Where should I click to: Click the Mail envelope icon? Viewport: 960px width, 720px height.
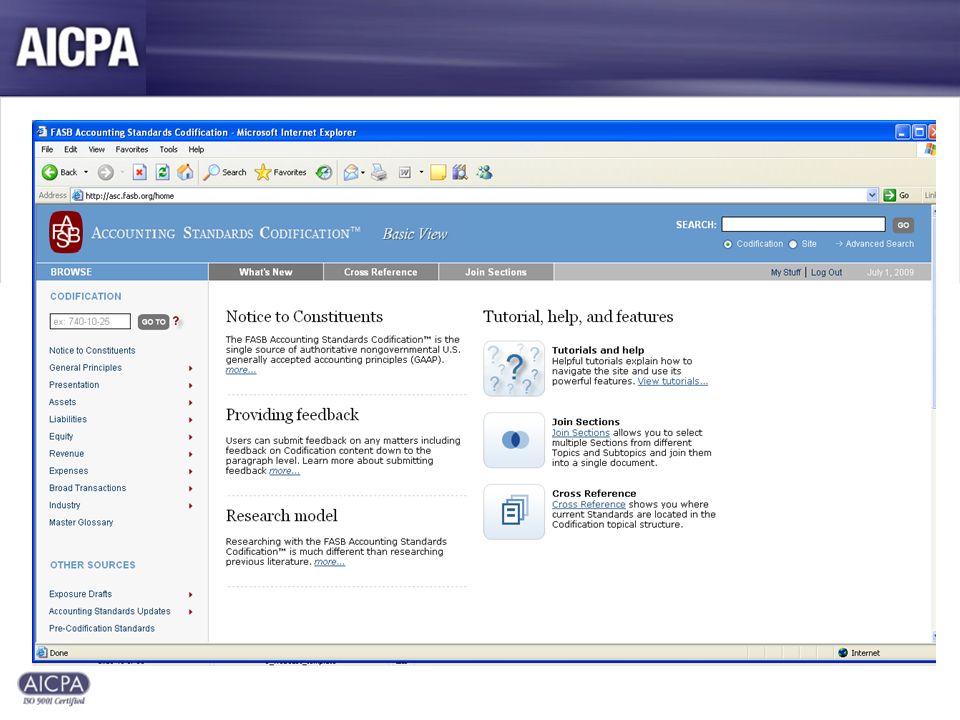(351, 173)
